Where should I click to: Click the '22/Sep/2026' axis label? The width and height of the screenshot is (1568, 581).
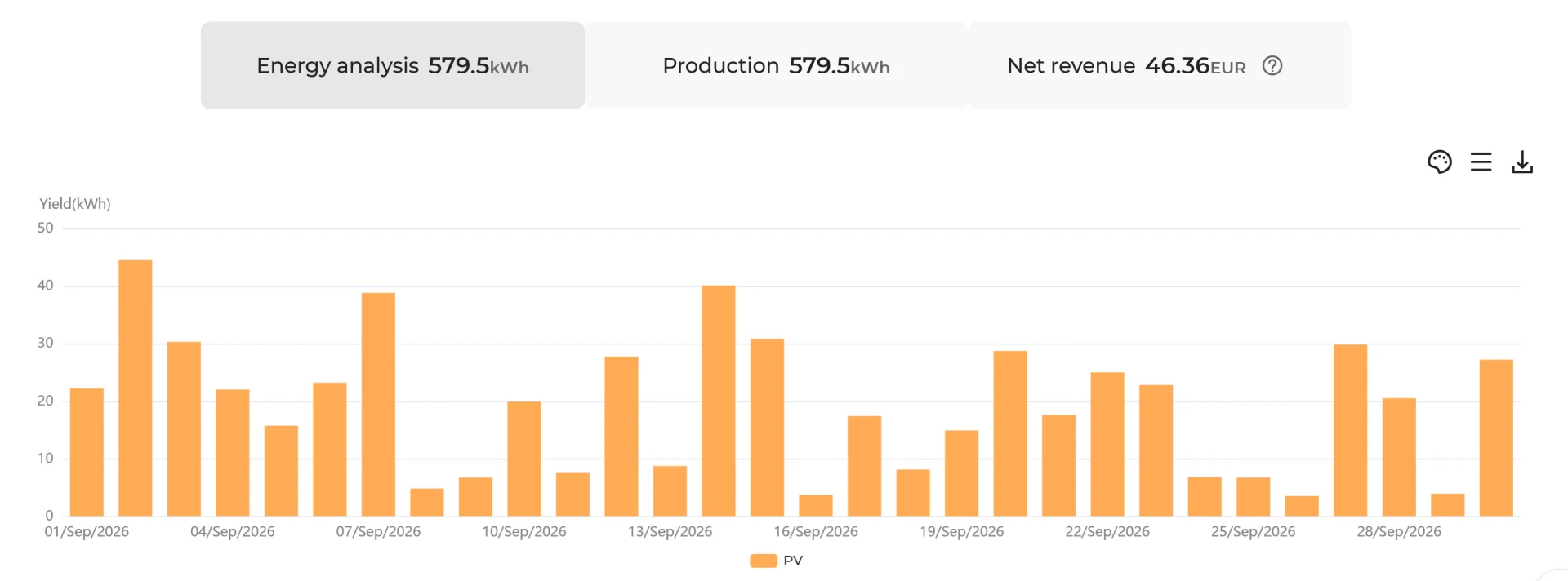(1107, 532)
